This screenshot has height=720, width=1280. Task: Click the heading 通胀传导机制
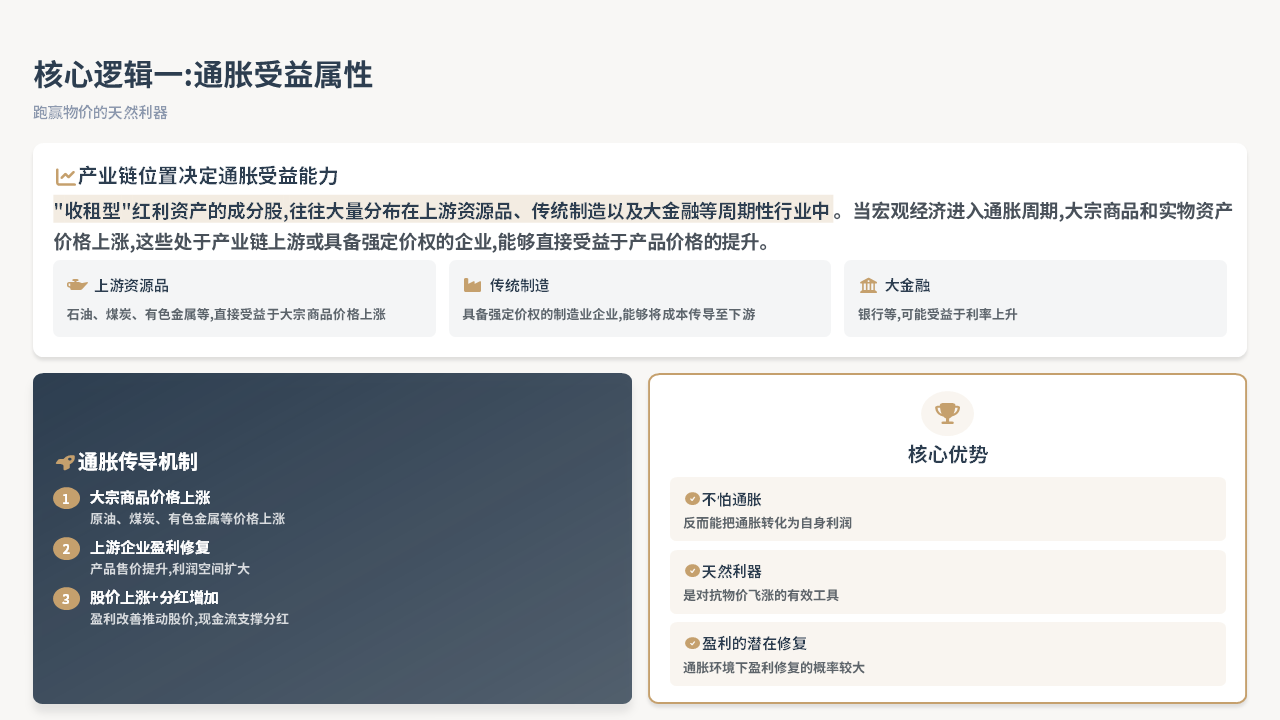tap(138, 462)
